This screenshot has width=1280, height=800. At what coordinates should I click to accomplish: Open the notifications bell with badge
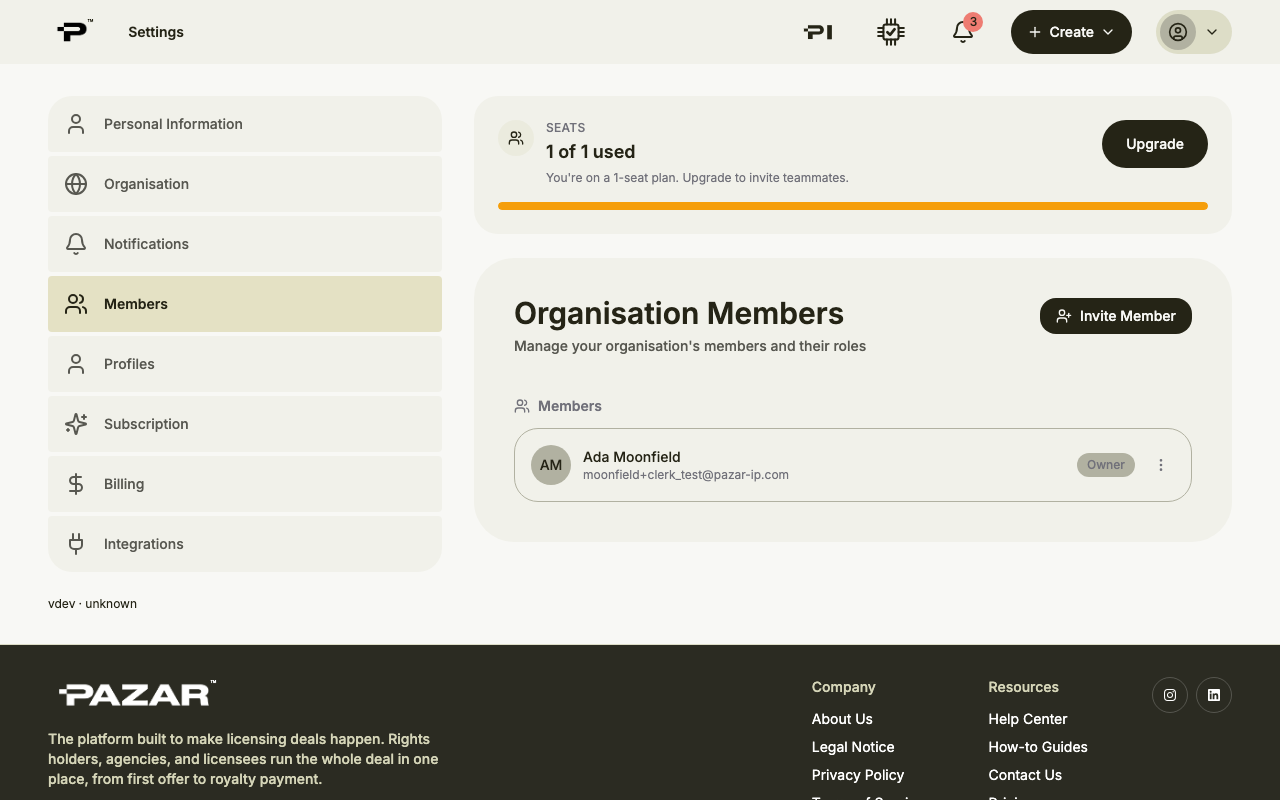point(963,31)
